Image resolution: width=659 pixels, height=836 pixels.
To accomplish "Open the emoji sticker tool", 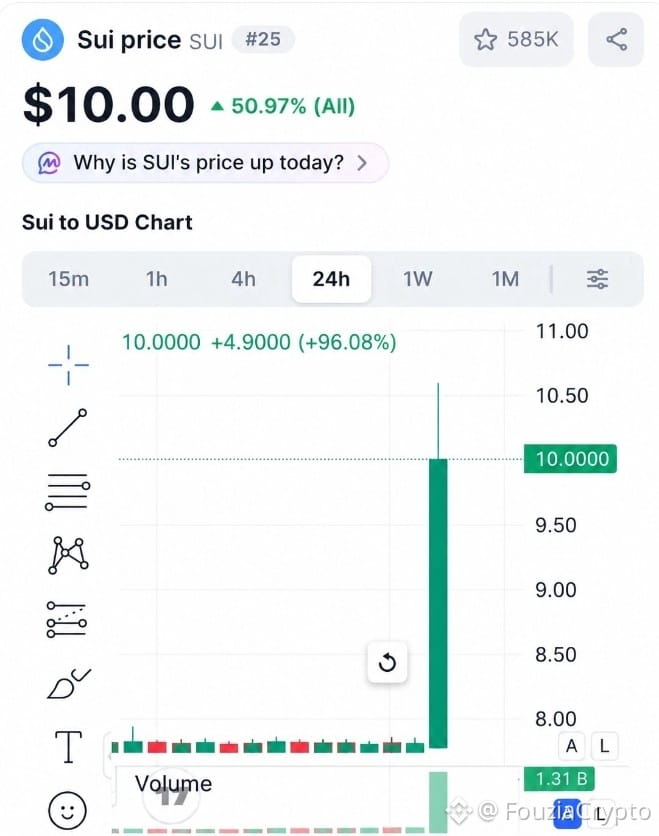I will coord(67,810).
